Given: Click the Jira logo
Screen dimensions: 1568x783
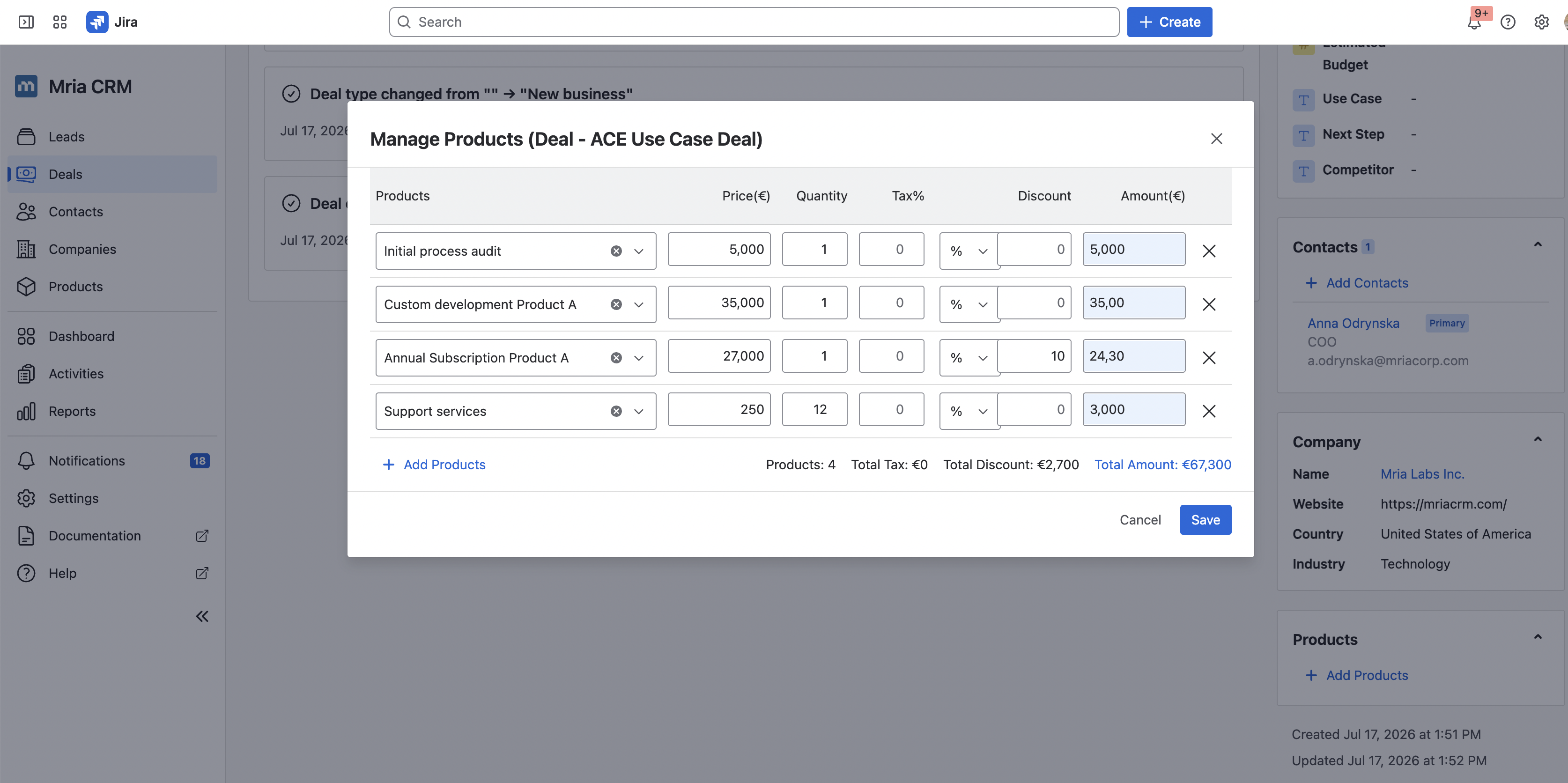Looking at the screenshot, I should point(112,22).
